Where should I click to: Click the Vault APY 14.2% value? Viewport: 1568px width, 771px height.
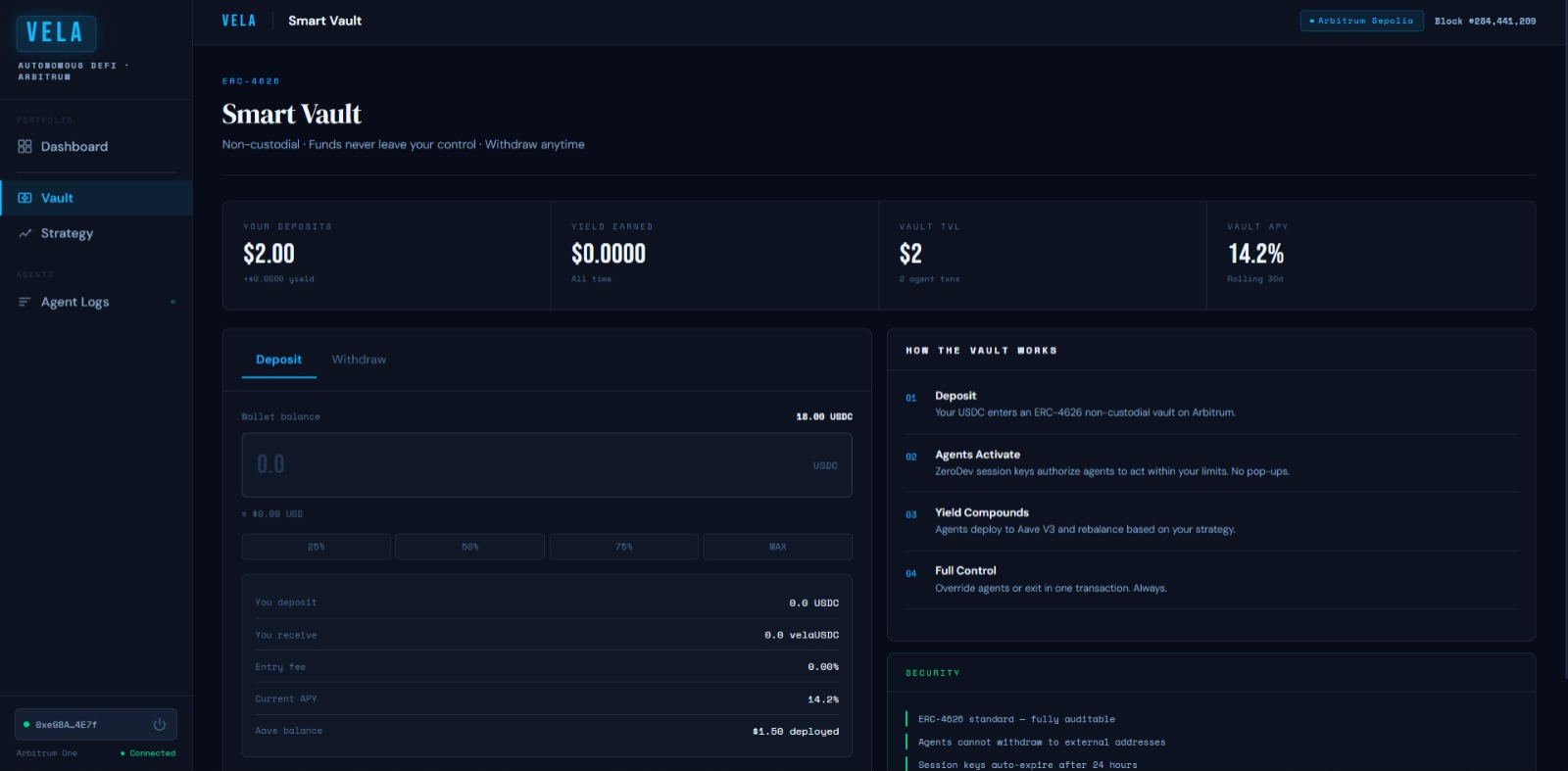pos(1256,254)
